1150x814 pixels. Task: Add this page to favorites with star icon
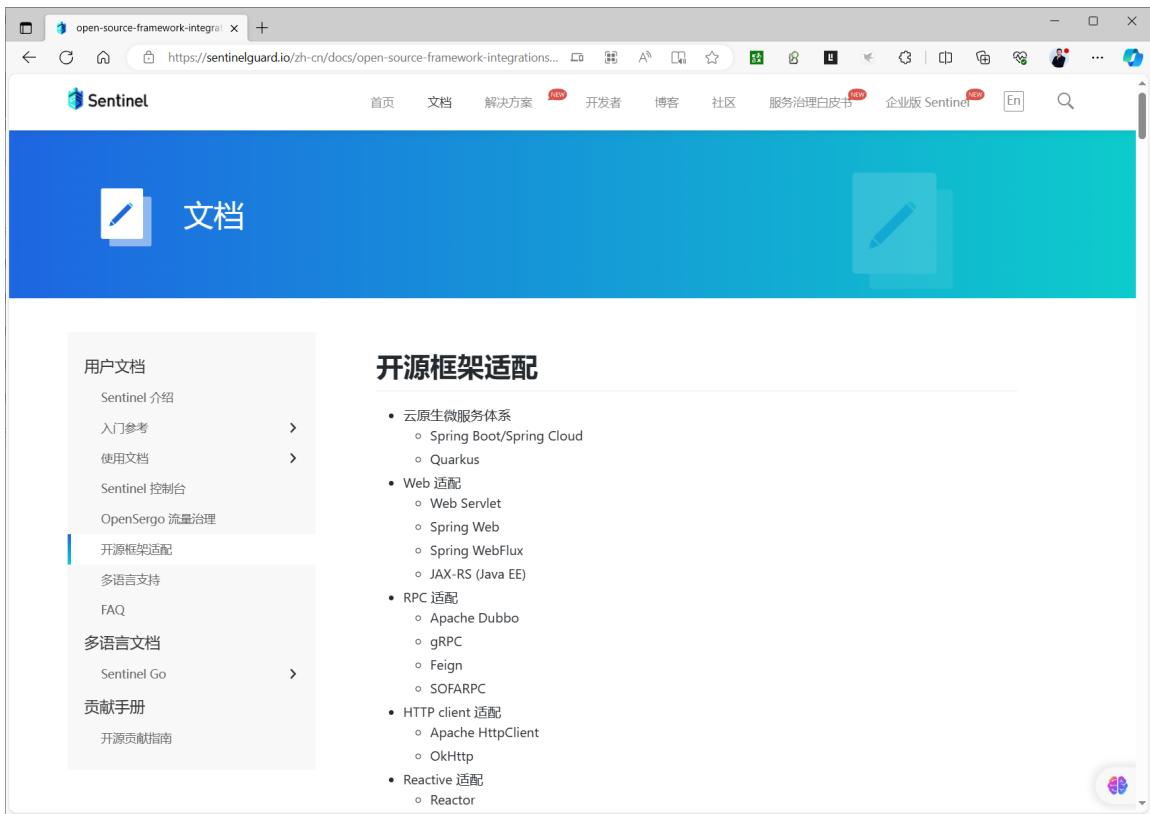pos(711,57)
